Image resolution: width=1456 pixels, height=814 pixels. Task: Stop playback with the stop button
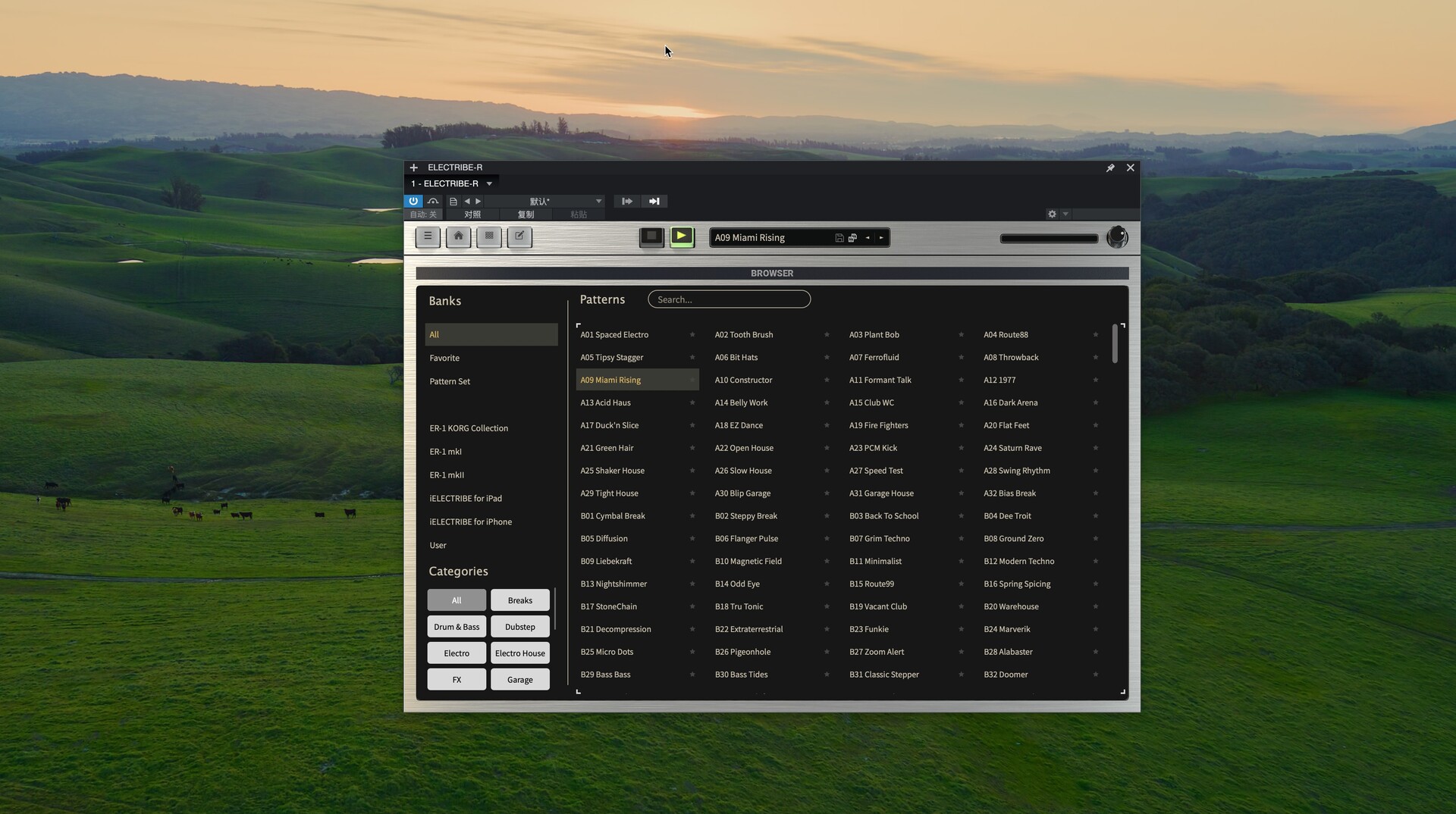651,236
